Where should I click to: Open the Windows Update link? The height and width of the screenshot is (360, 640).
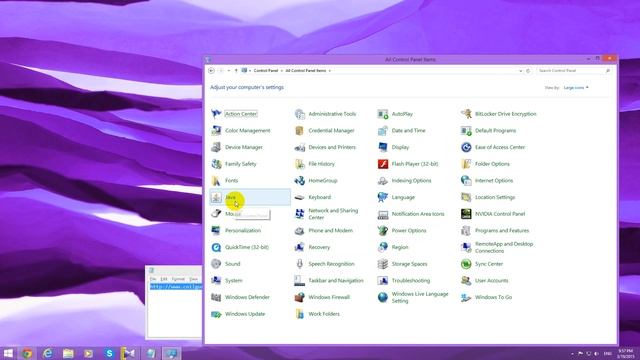point(245,314)
